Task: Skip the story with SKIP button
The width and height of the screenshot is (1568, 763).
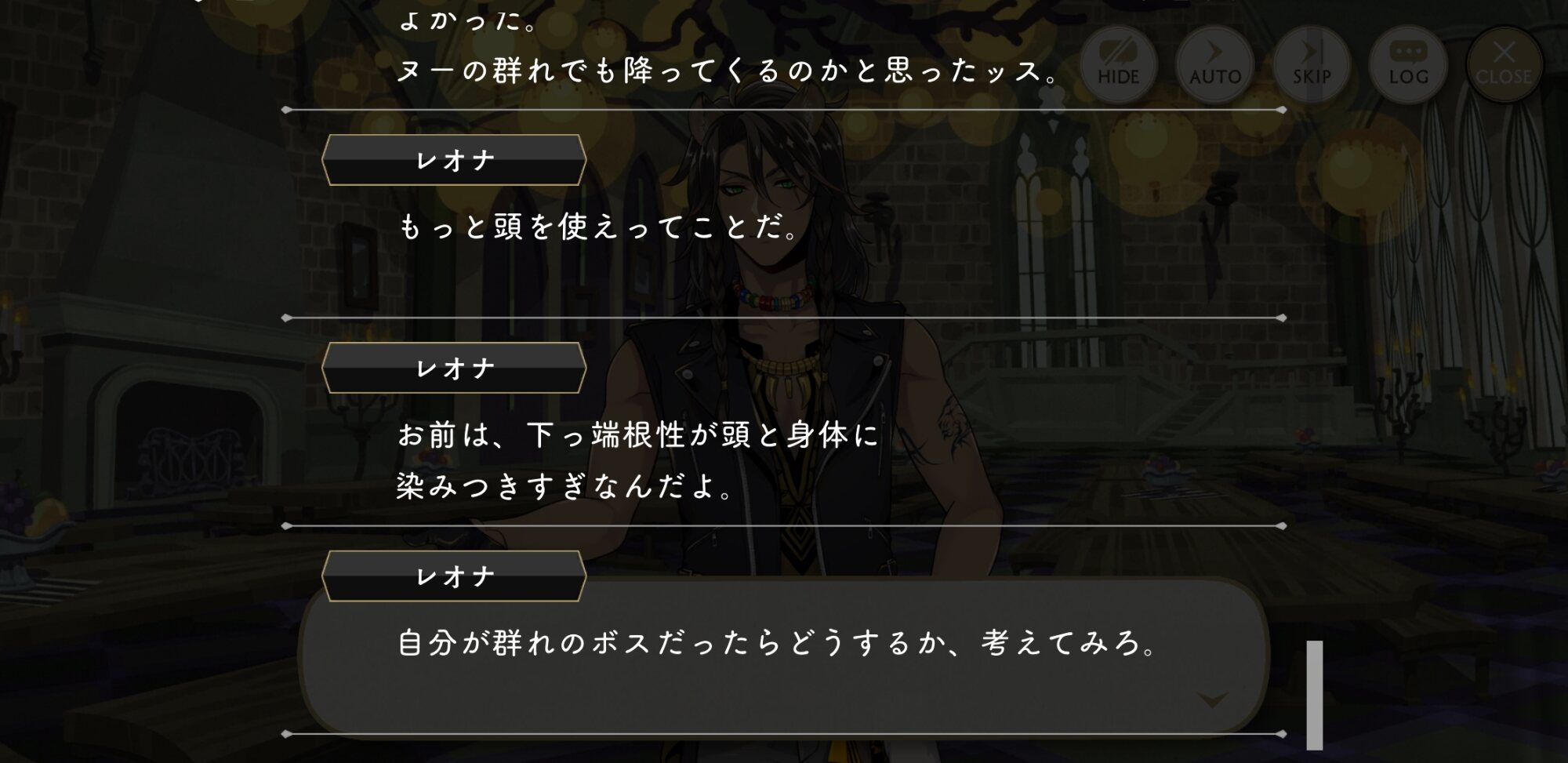Action: 1311,64
